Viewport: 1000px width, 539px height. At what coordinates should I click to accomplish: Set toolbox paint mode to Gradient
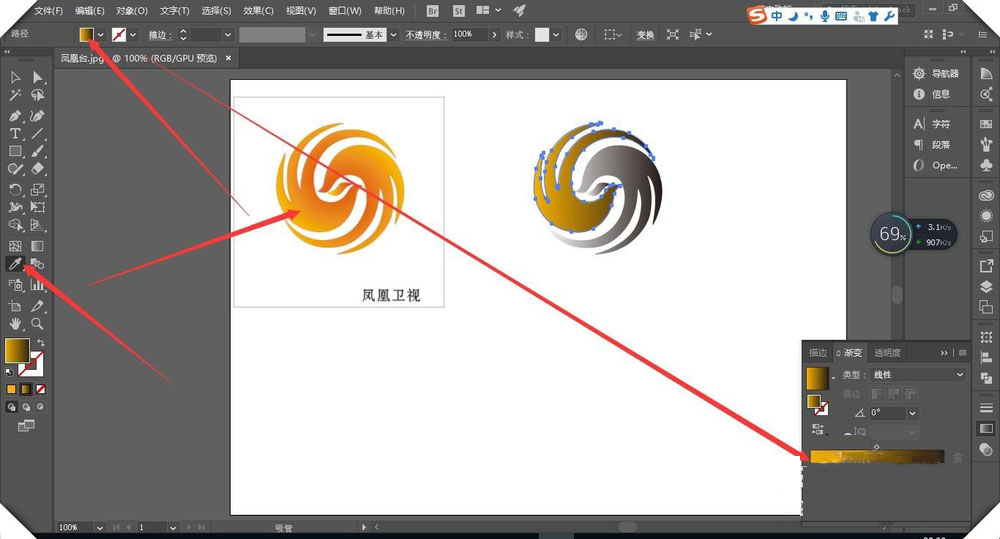pos(26,389)
